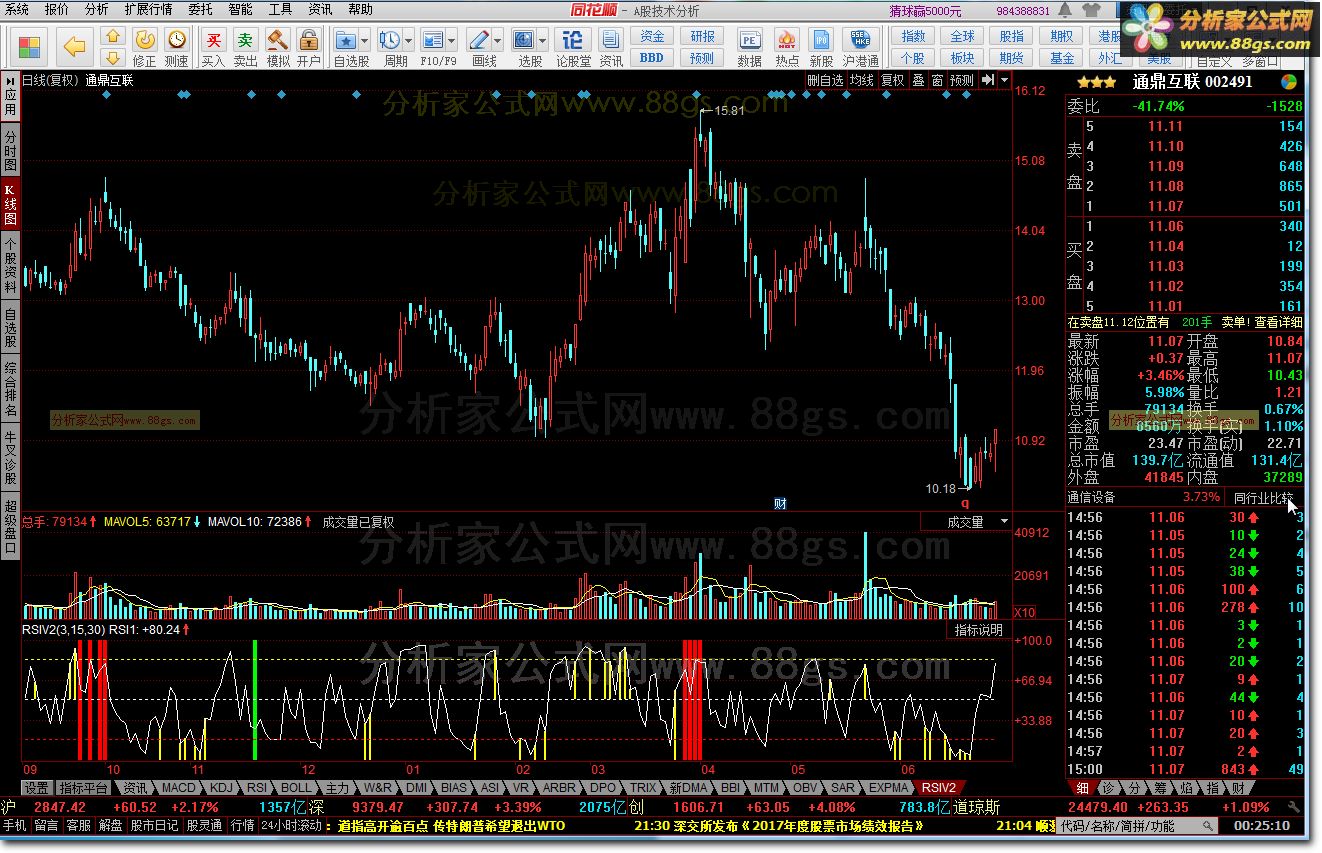Click the 研报 research report button
This screenshot has width=1322, height=853.
coord(702,36)
